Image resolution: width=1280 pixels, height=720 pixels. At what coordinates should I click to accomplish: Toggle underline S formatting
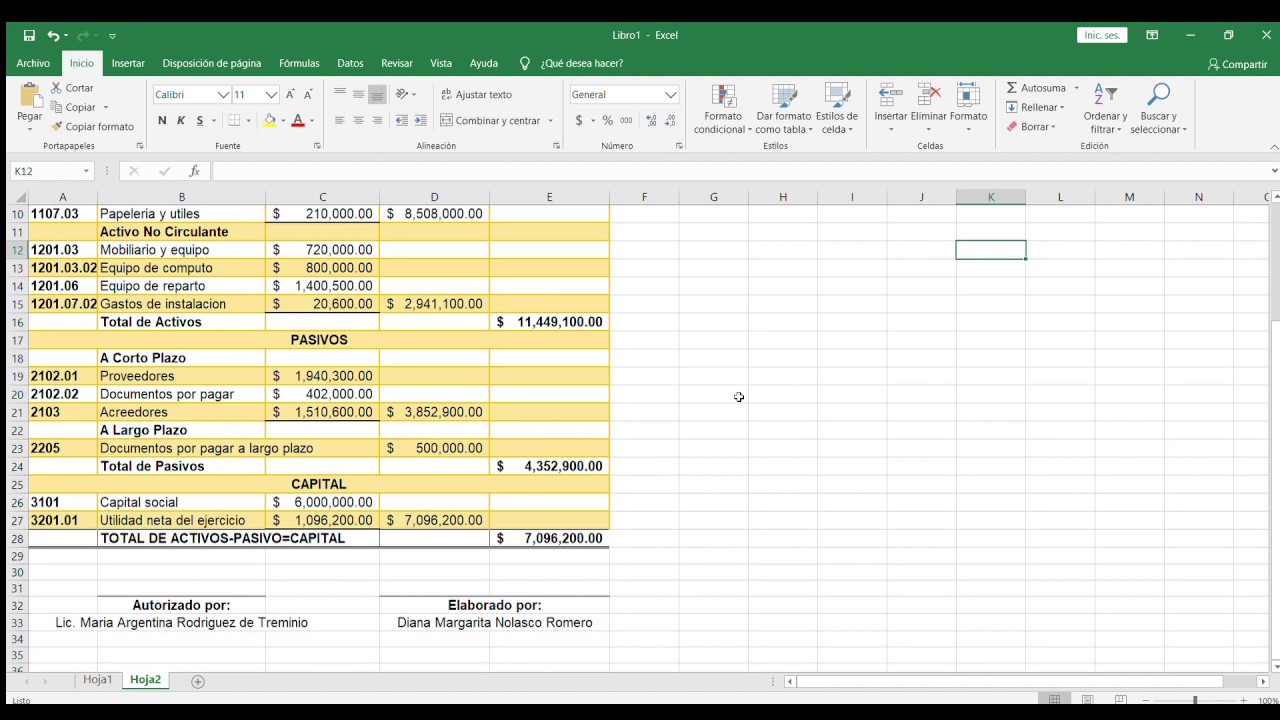coord(200,121)
